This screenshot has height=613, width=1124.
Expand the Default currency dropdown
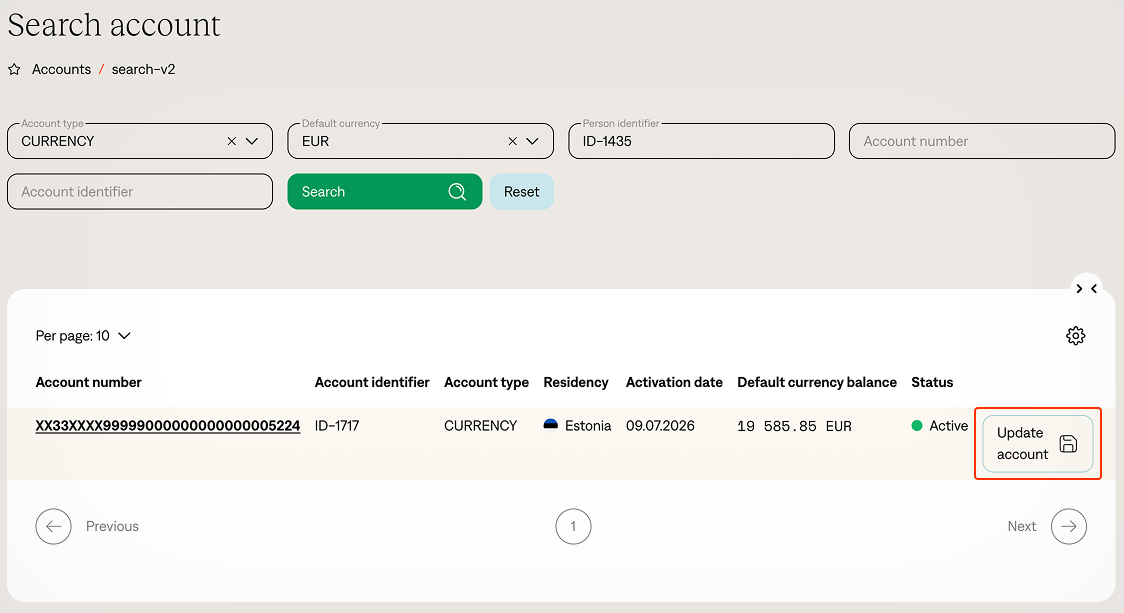(533, 141)
